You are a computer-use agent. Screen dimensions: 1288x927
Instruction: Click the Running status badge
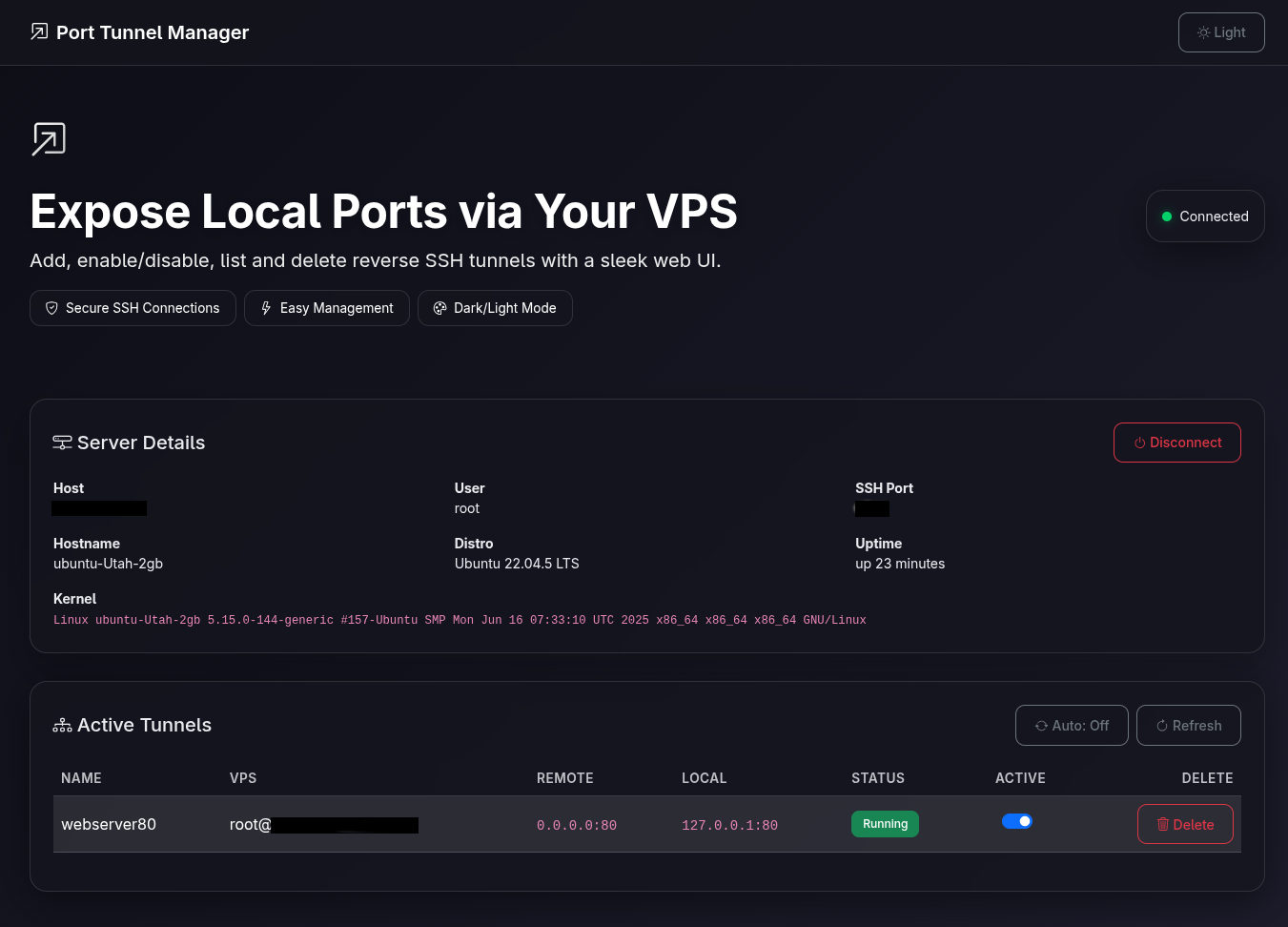point(885,824)
